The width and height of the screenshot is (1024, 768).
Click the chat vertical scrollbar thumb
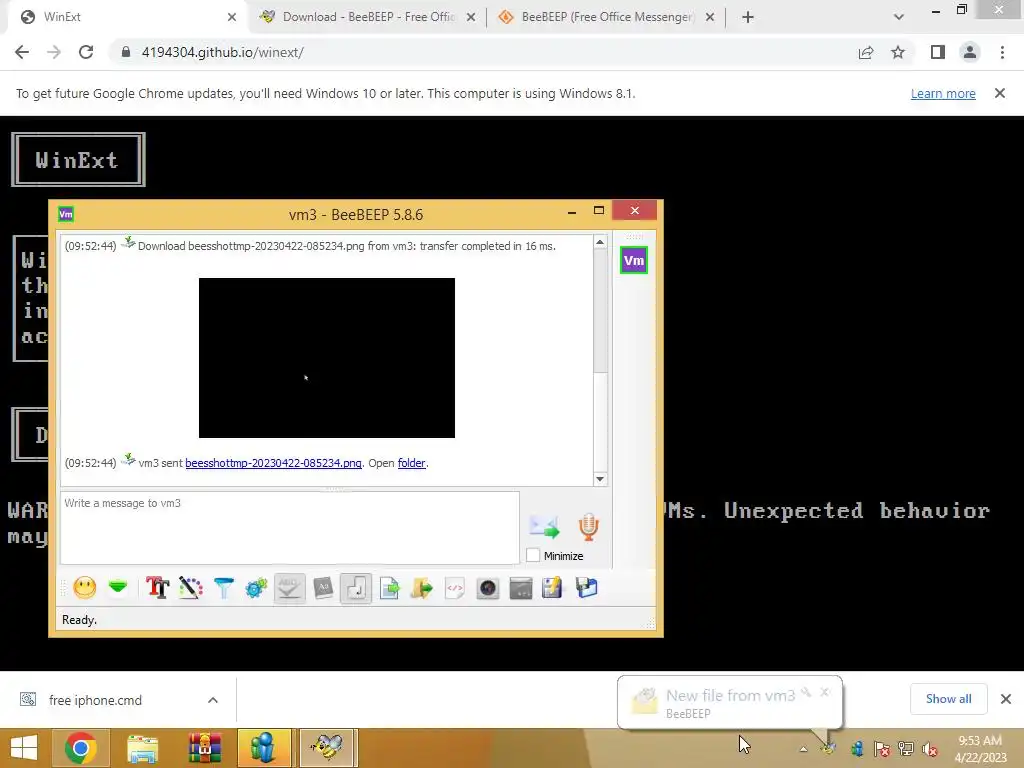pos(600,312)
